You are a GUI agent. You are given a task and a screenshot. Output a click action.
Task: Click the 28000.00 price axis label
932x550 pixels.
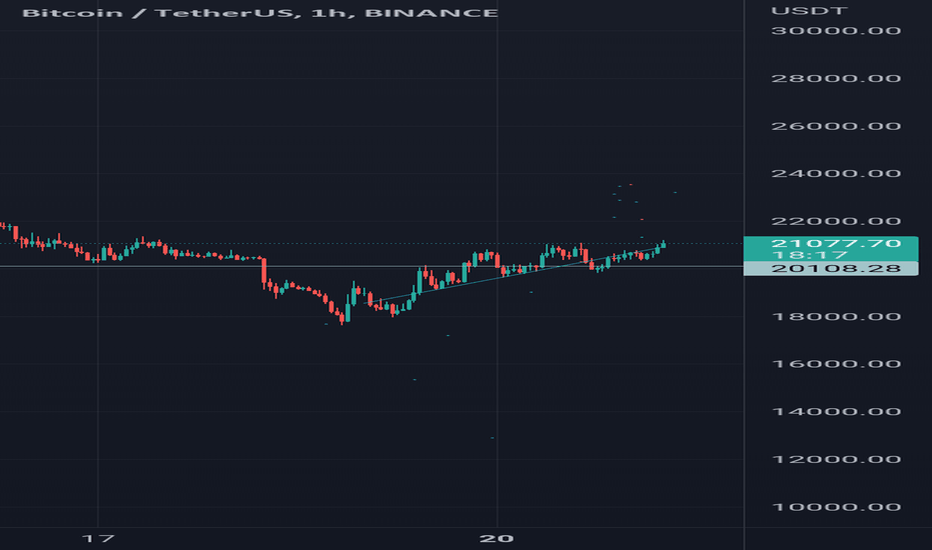836,78
